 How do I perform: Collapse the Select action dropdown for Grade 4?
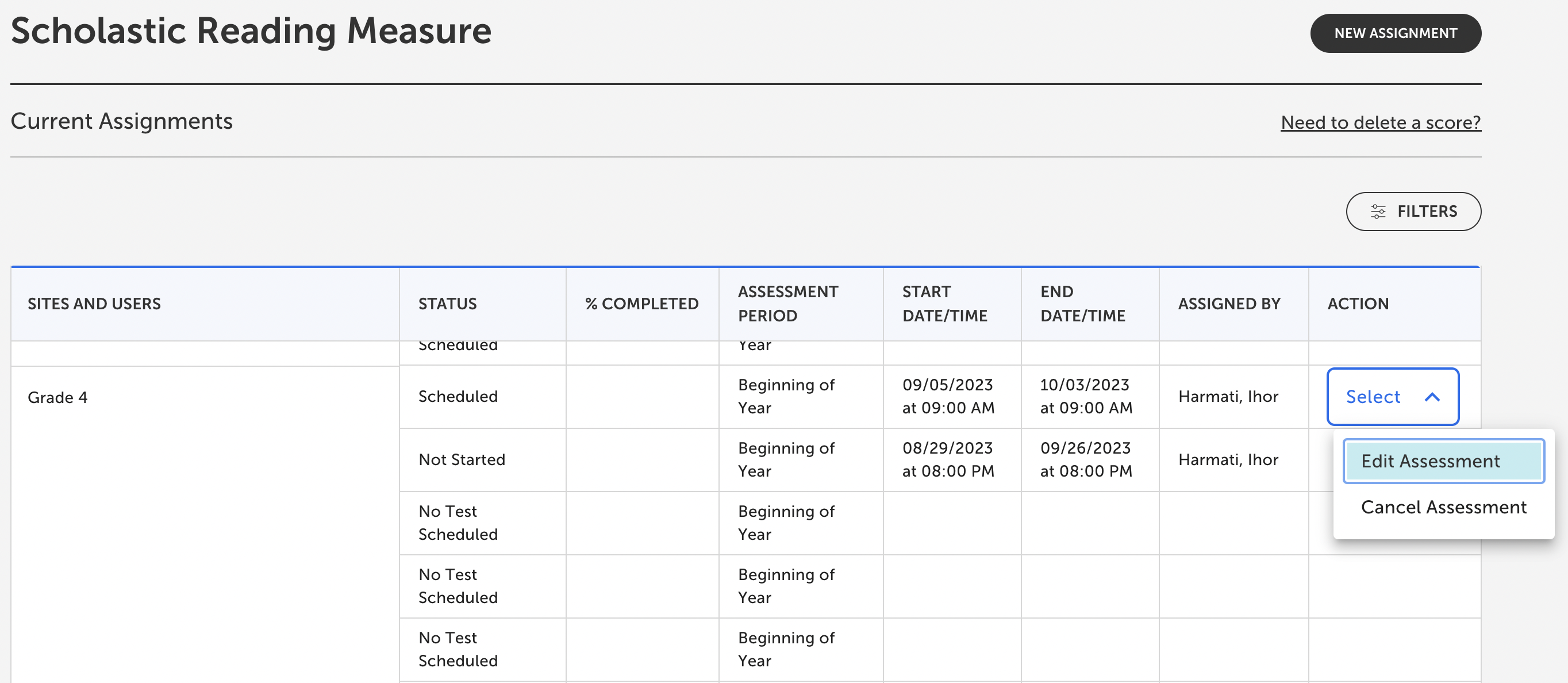click(1393, 396)
